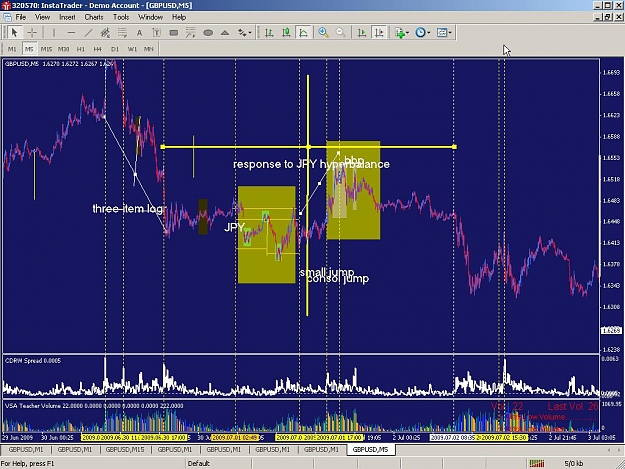Restore the inner chart window
The width and height of the screenshot is (625, 469).
[x=608, y=17]
